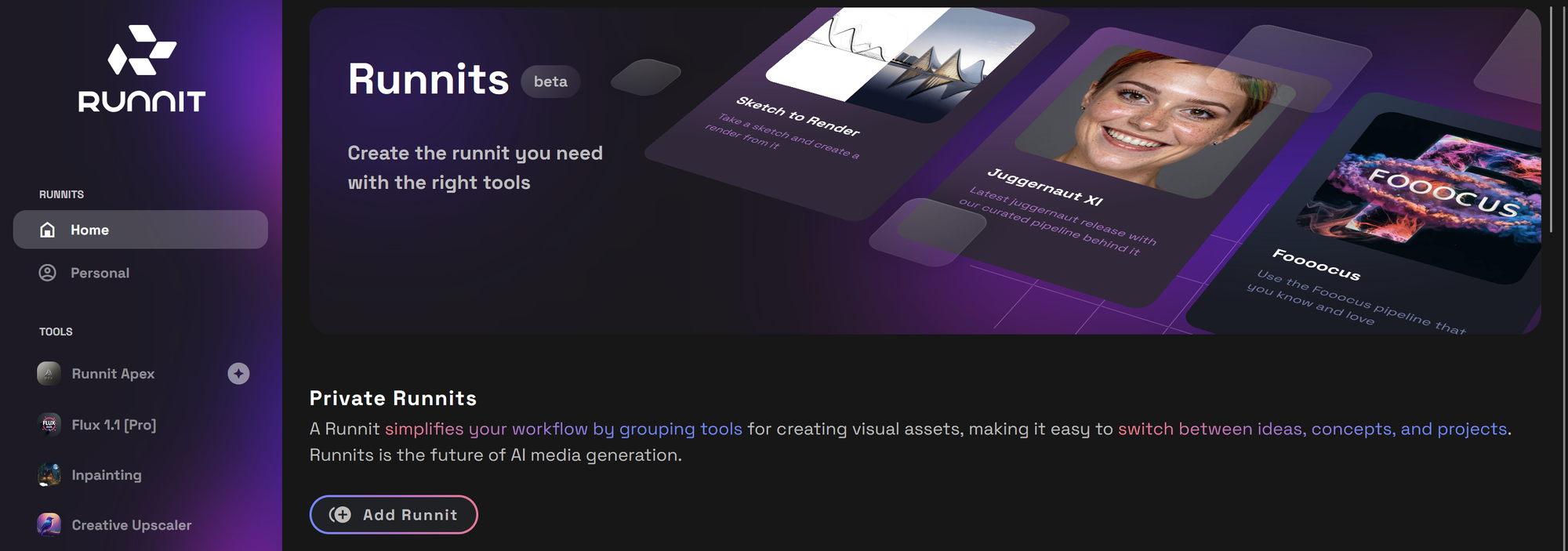This screenshot has width=1568, height=551.
Task: Click the Flux 1.1 [Pro] tool icon
Action: (49, 425)
